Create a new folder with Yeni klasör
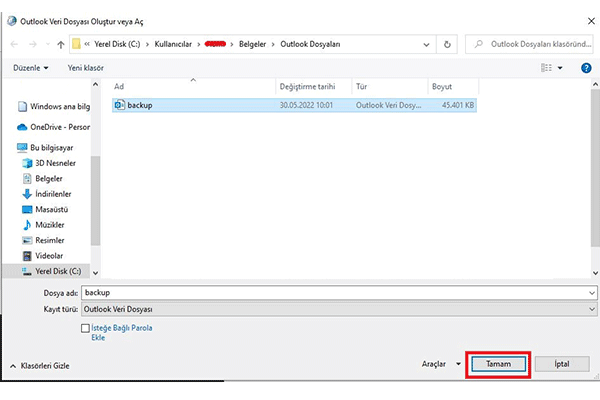The image size is (600, 400). 86,68
